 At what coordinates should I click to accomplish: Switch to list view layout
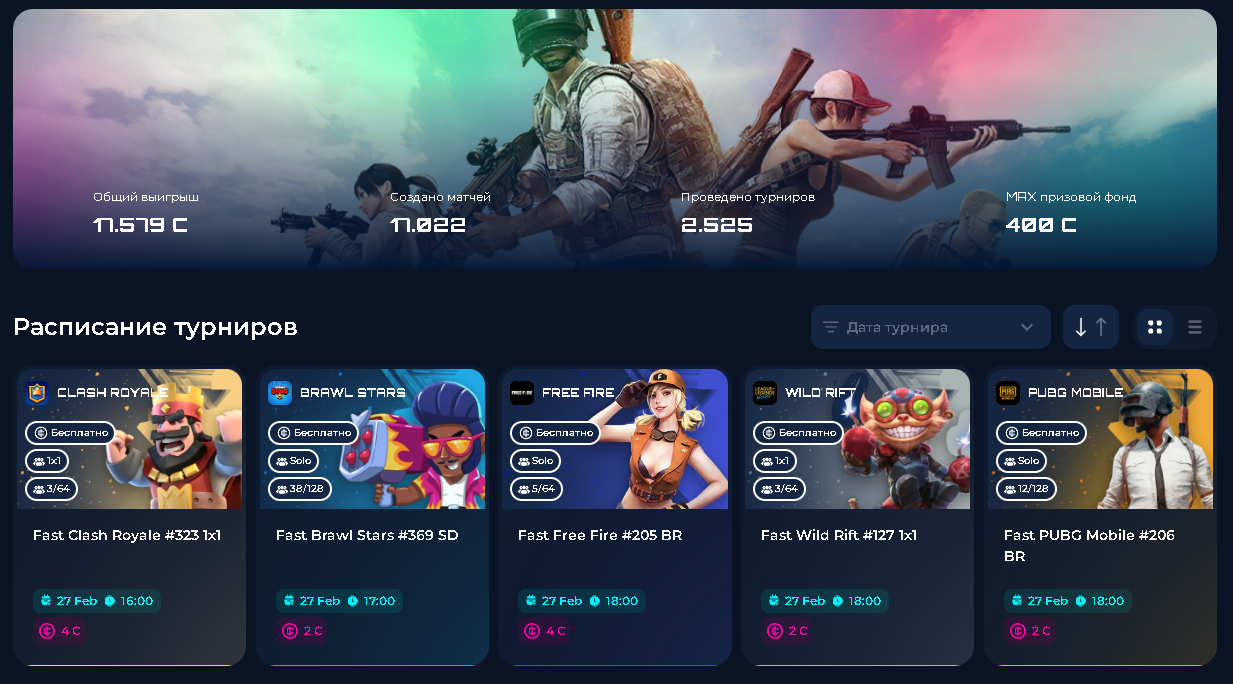[x=1195, y=327]
